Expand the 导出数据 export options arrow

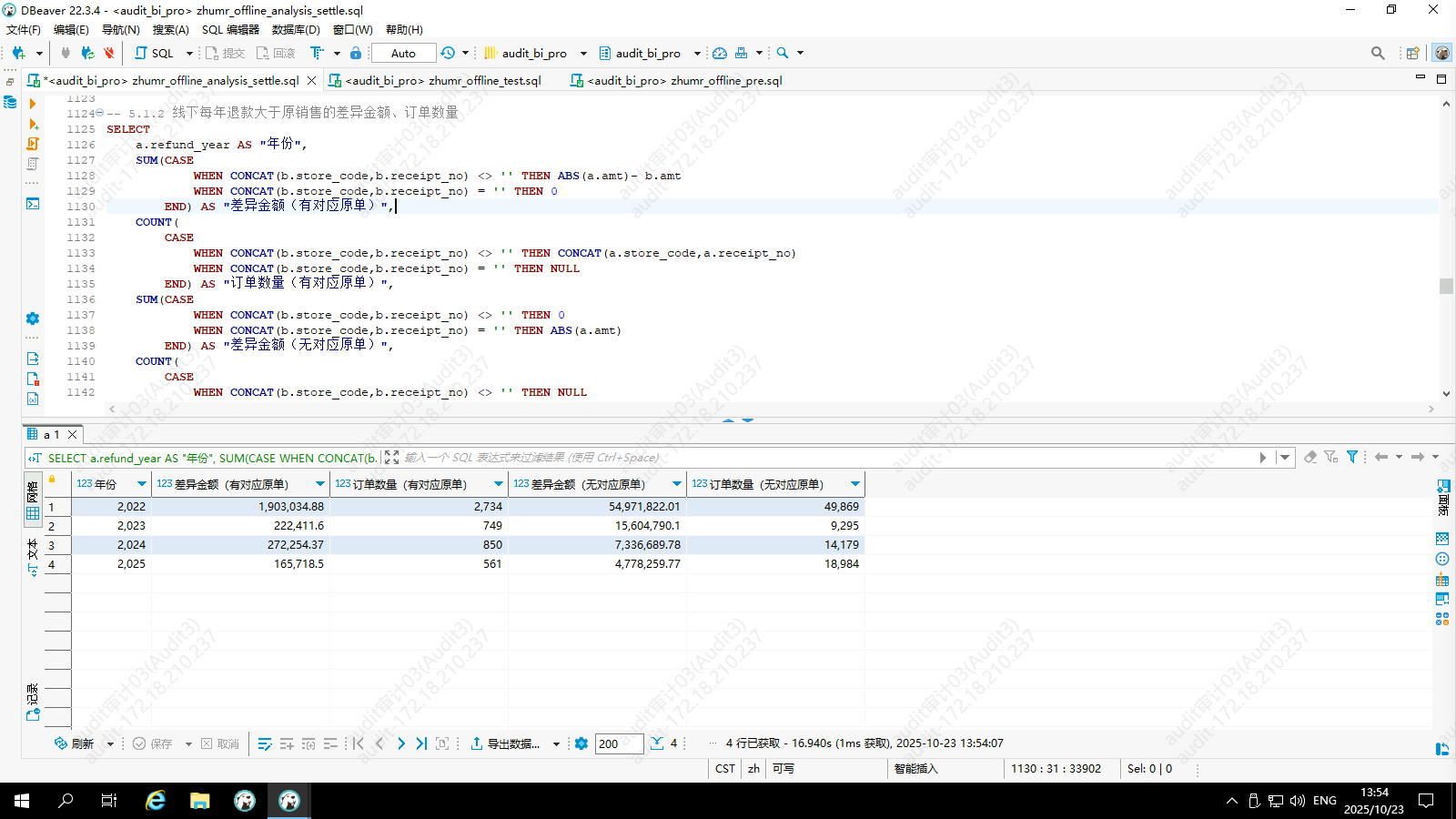[x=556, y=743]
